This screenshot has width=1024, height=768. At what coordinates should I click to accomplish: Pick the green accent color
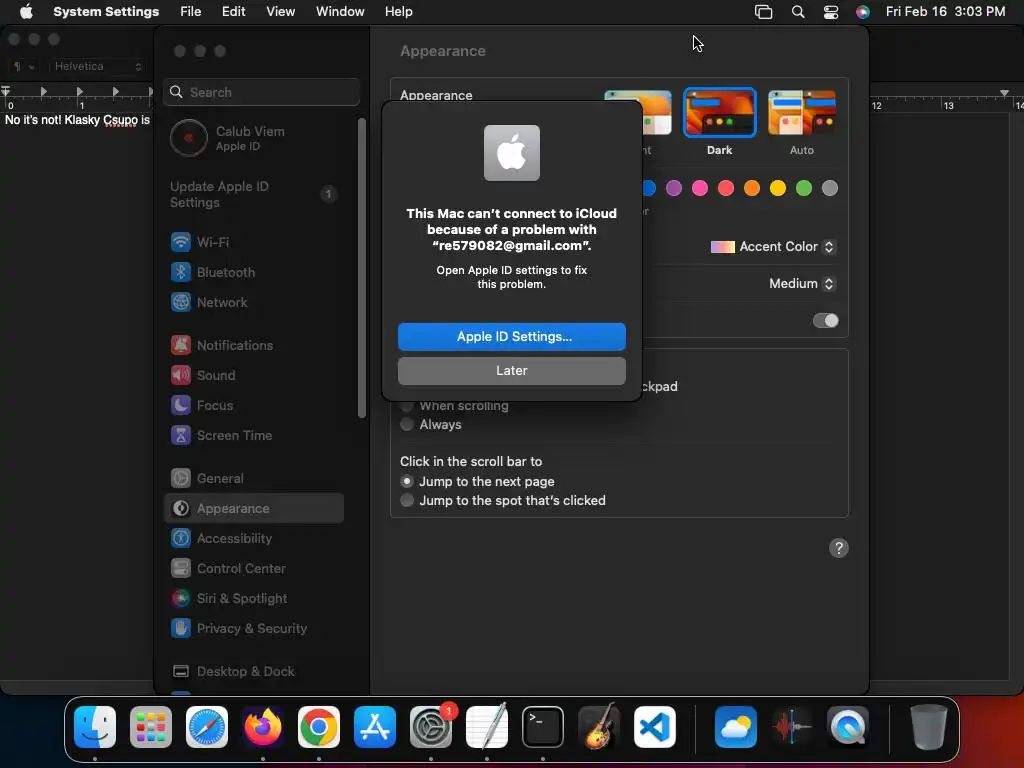[x=804, y=189]
